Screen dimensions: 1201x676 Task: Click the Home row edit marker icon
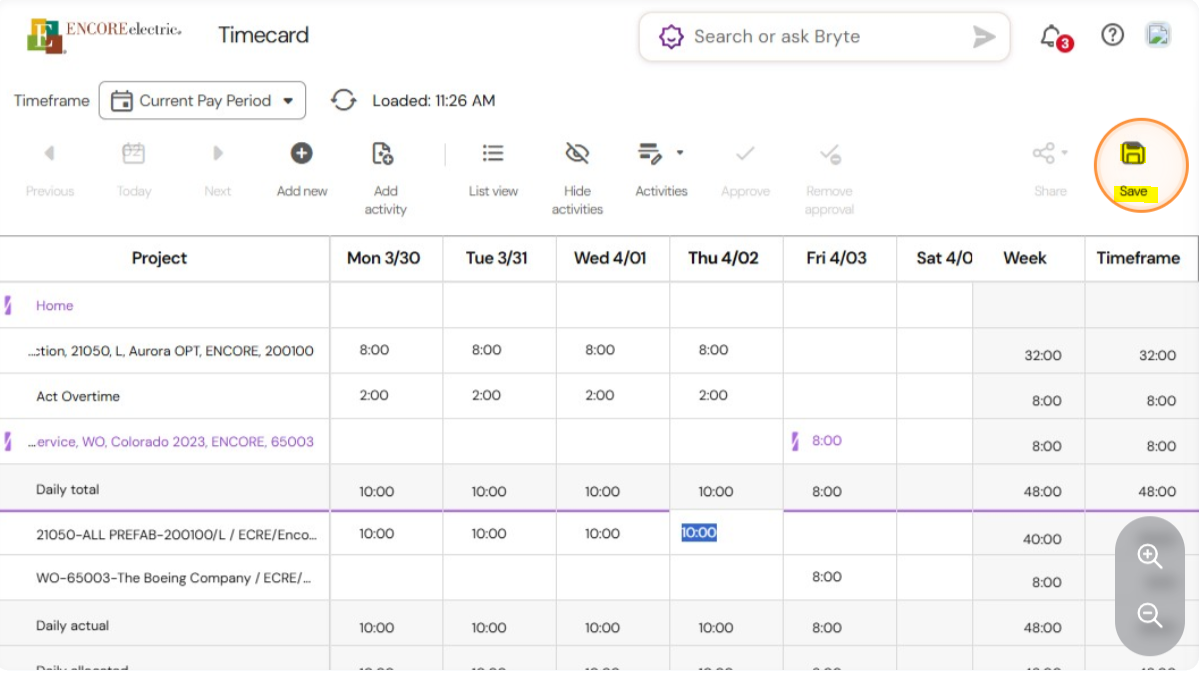pos(8,305)
